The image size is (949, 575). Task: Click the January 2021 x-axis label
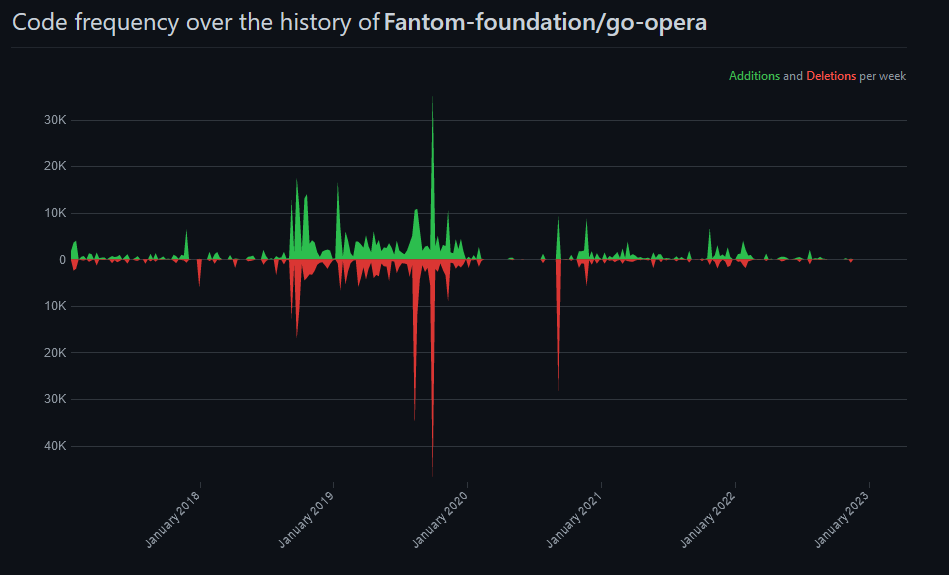click(574, 520)
